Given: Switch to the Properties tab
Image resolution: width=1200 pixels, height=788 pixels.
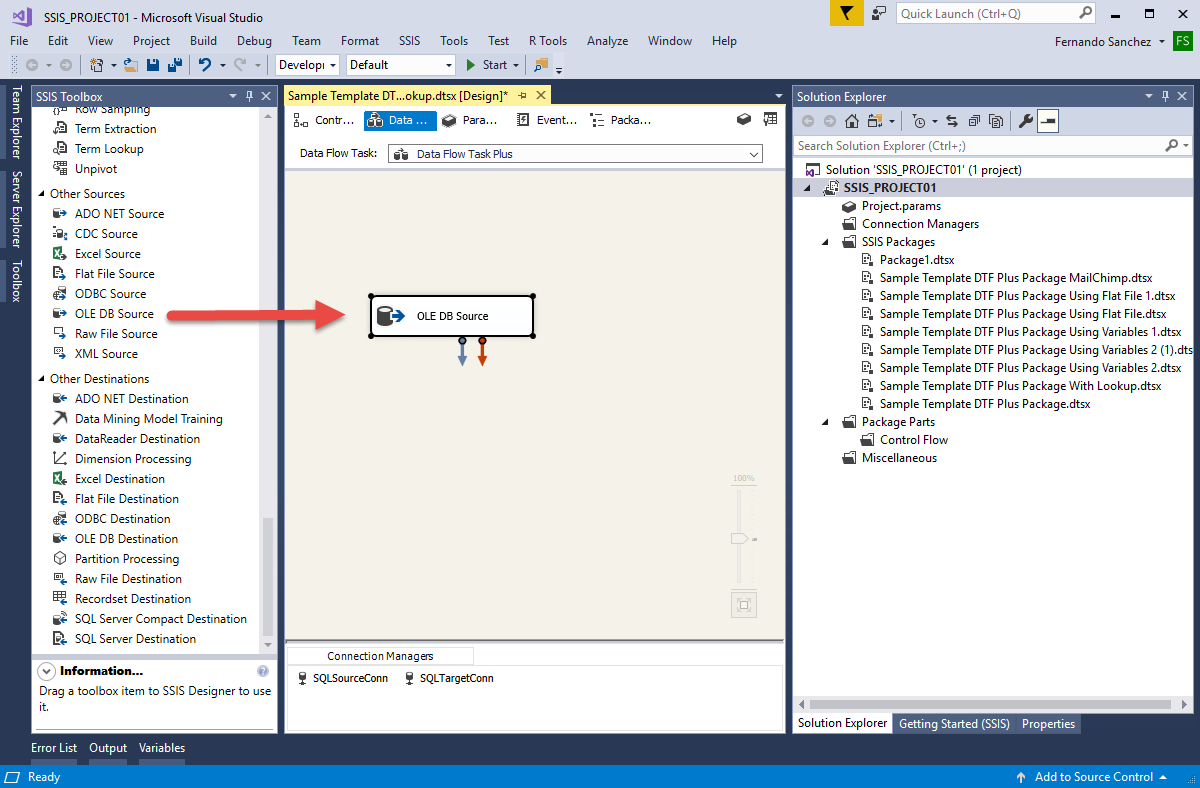Looking at the screenshot, I should pos(1048,724).
